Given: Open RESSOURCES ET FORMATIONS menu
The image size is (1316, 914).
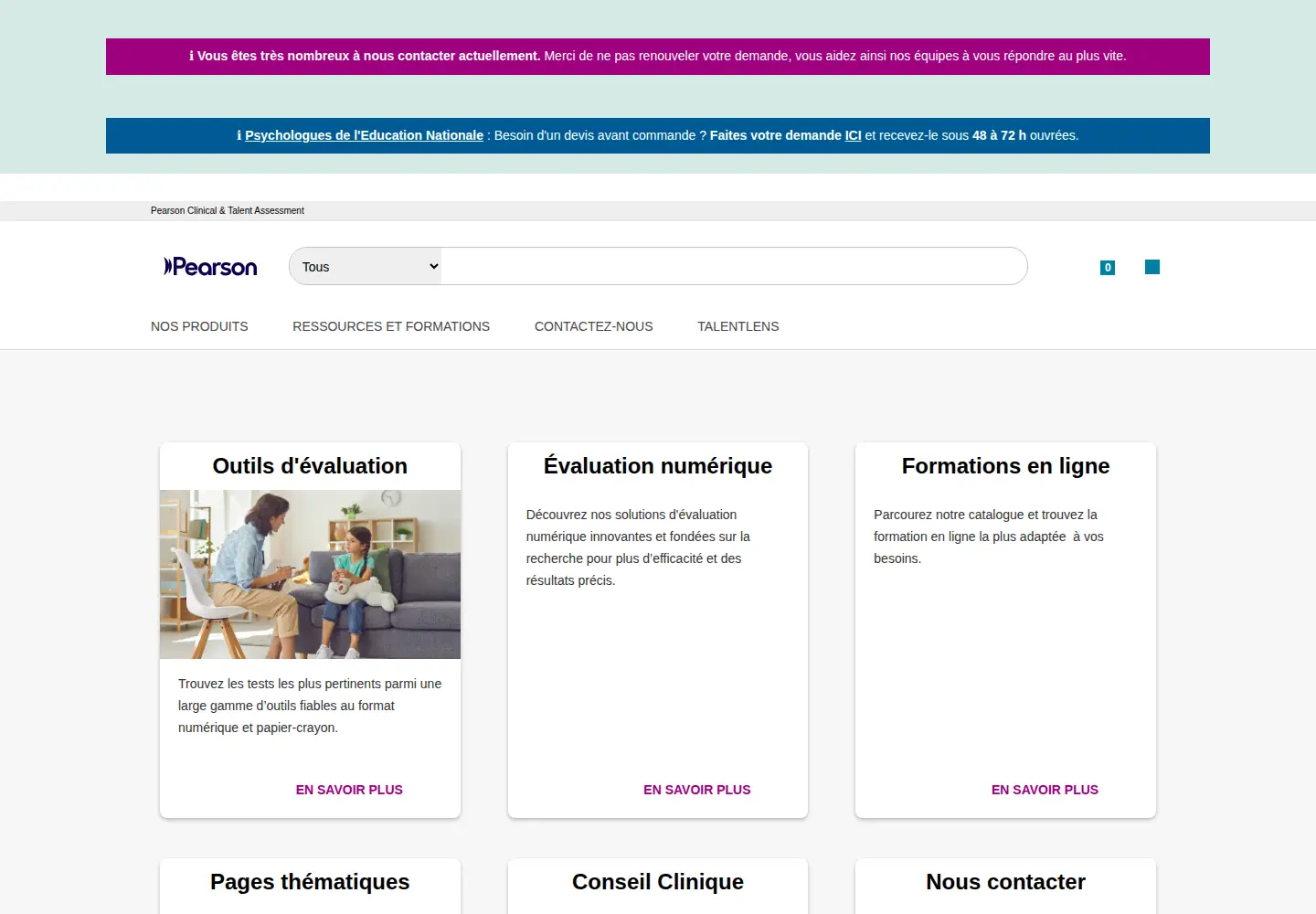Looking at the screenshot, I should [x=391, y=326].
